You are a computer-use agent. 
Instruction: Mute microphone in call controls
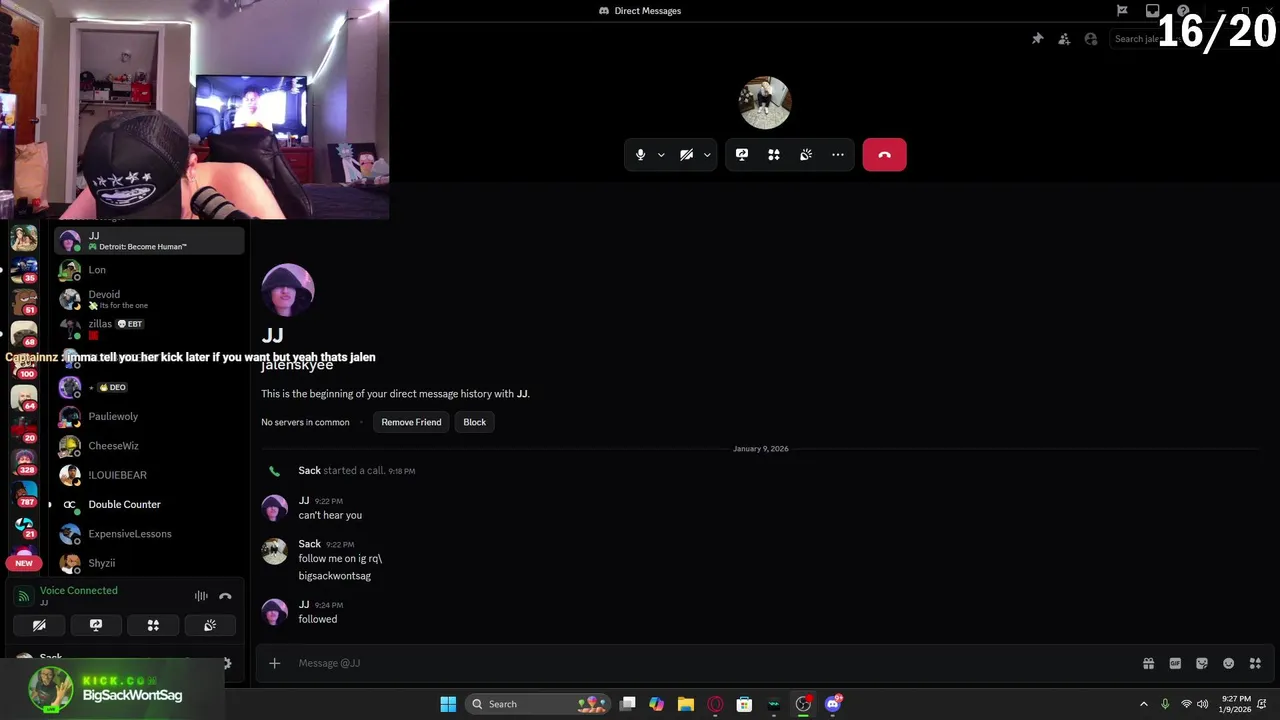pos(640,155)
